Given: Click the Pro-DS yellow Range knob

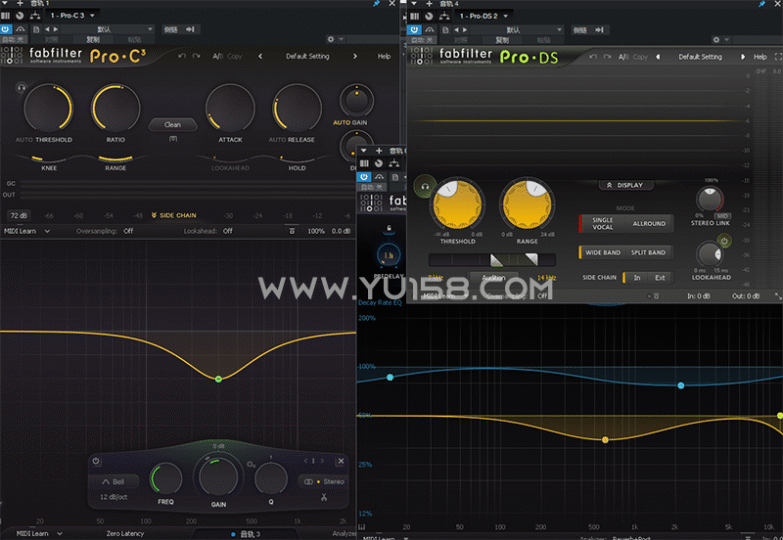Looking at the screenshot, I should pyautogui.click(x=527, y=204).
